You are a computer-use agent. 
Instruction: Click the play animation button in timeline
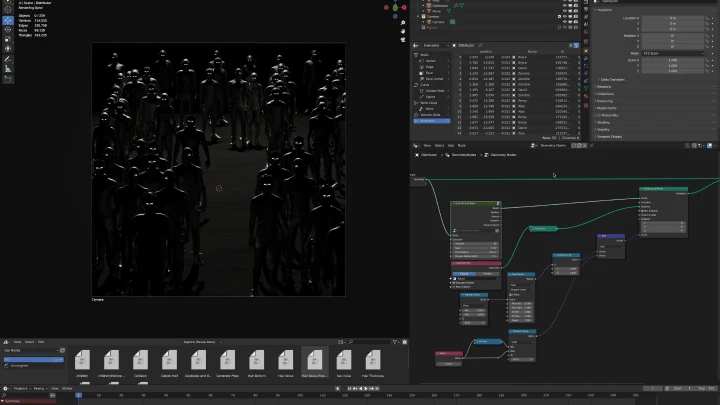point(364,387)
